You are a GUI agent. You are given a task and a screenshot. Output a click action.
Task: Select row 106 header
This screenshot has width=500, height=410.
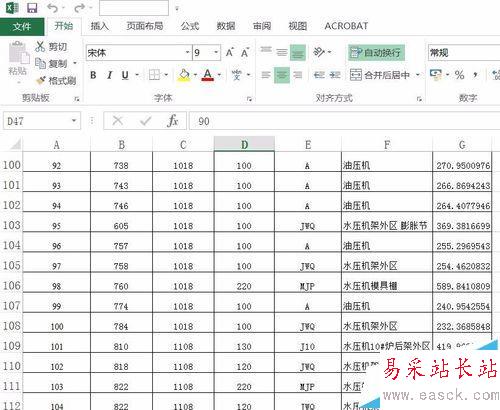click(12, 285)
